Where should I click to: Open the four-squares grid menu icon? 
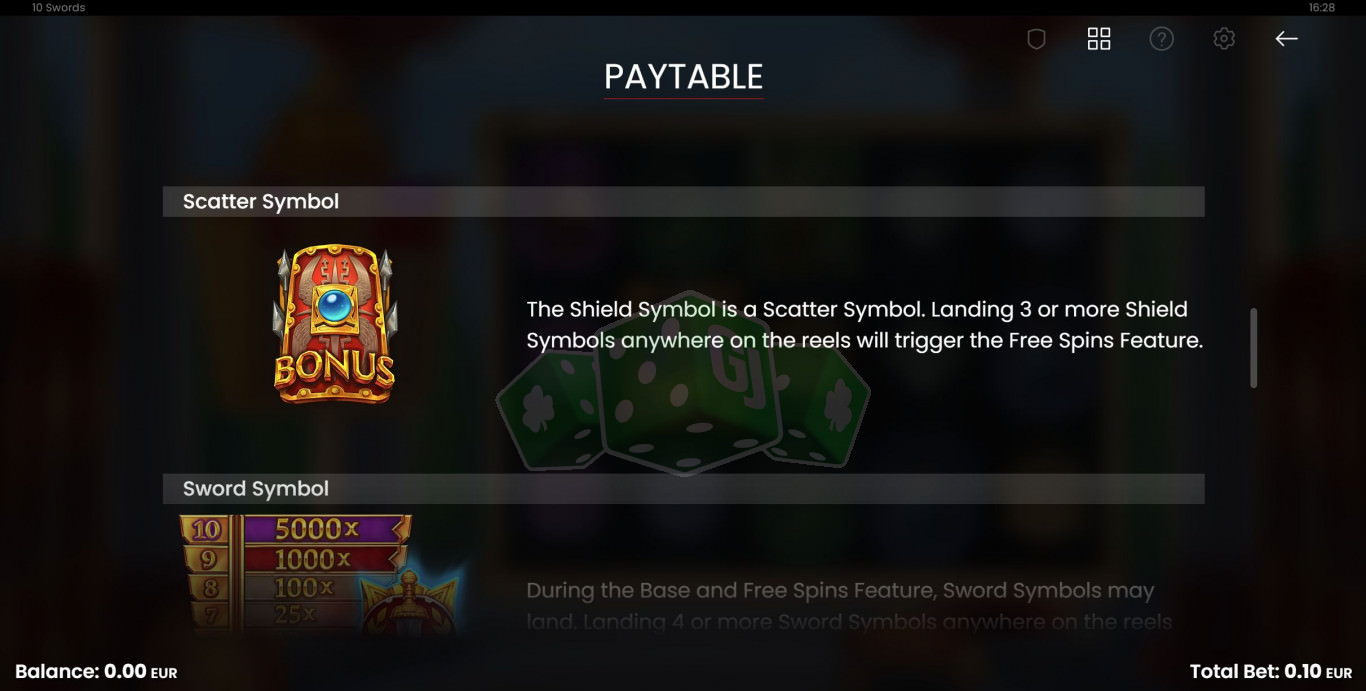pyautogui.click(x=1099, y=39)
